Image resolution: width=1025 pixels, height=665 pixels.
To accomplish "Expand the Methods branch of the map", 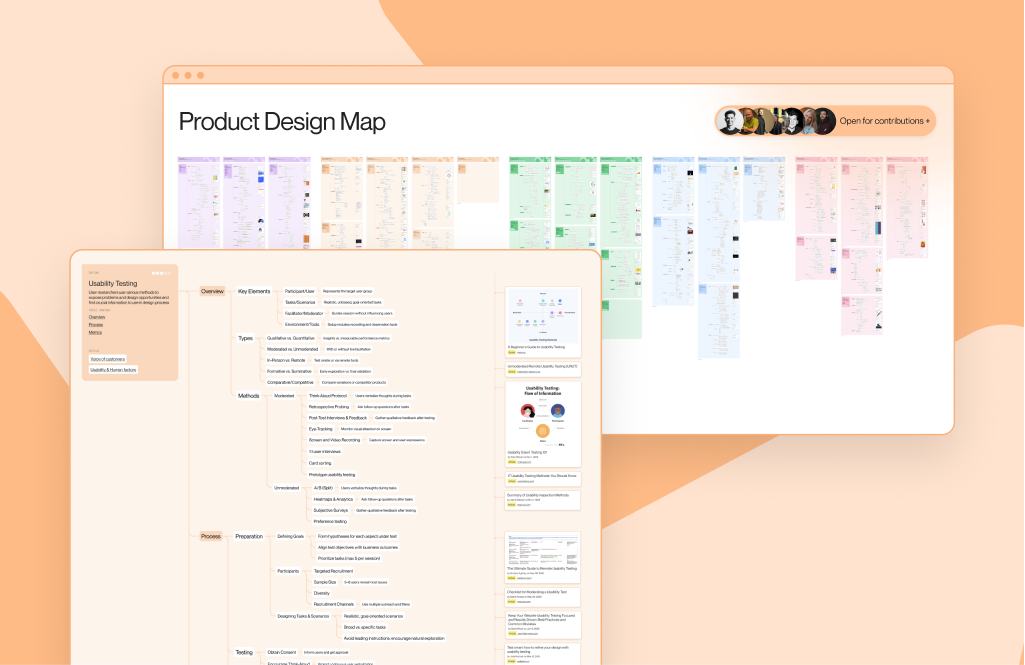I will (248, 395).
